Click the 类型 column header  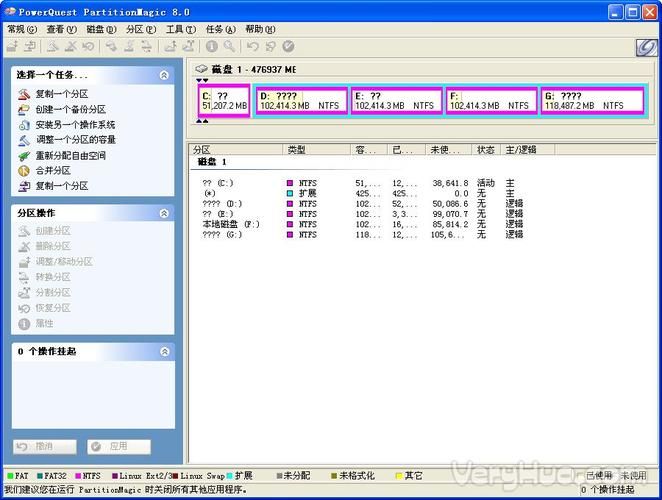(317, 149)
